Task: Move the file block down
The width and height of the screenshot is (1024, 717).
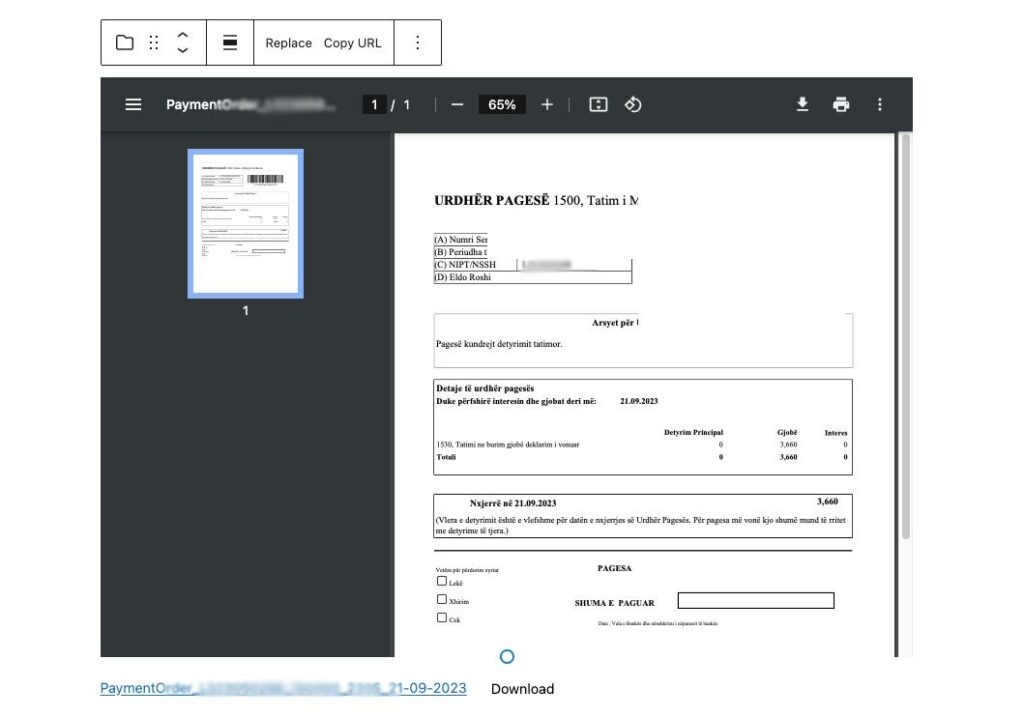Action: [183, 49]
